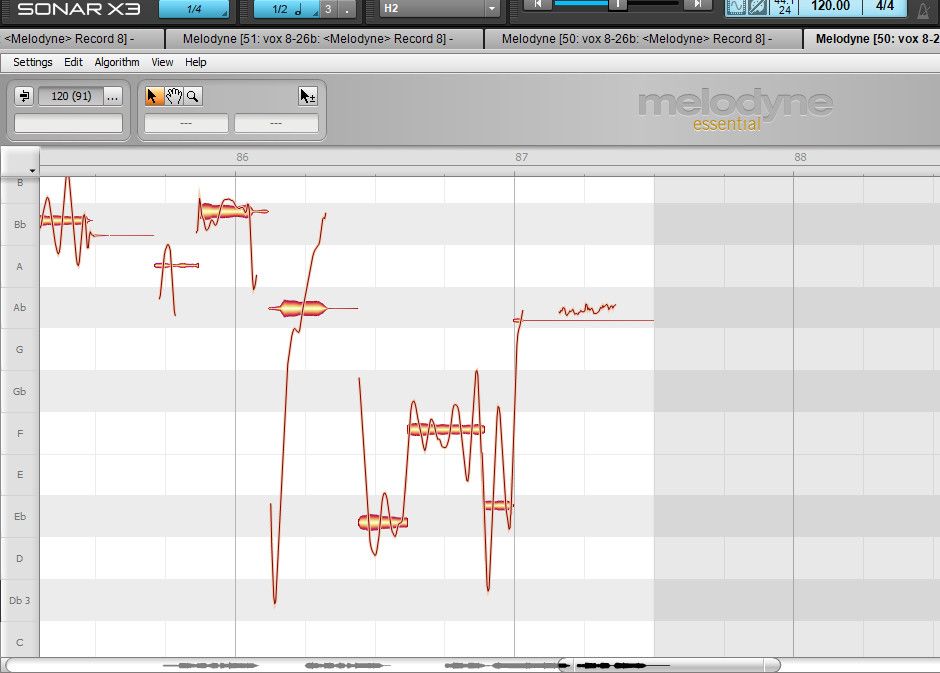The image size is (940, 673).
Task: Toggle the triplet 3 button
Action: [x=327, y=9]
